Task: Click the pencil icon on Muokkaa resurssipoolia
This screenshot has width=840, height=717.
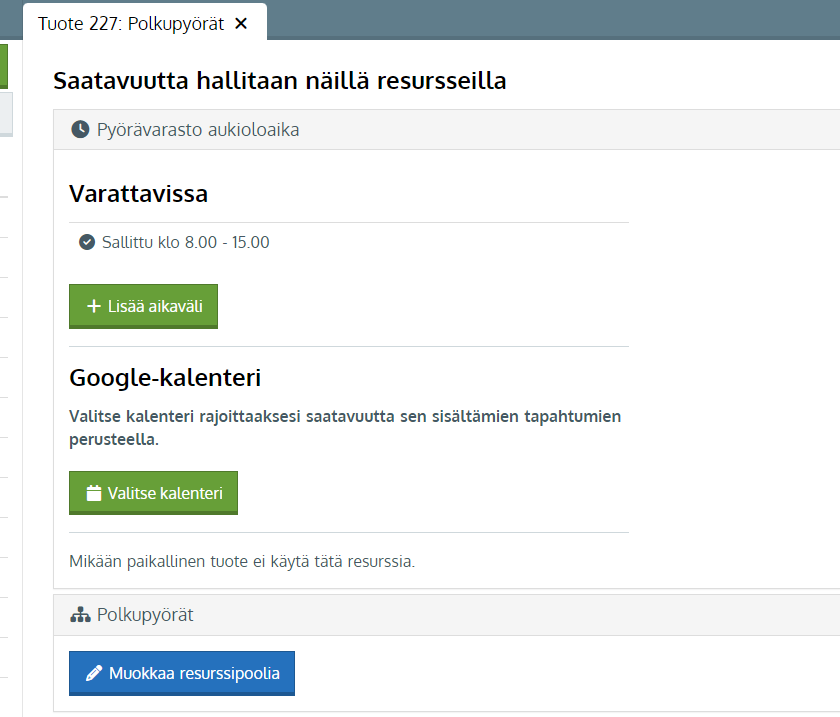Action: coord(94,673)
